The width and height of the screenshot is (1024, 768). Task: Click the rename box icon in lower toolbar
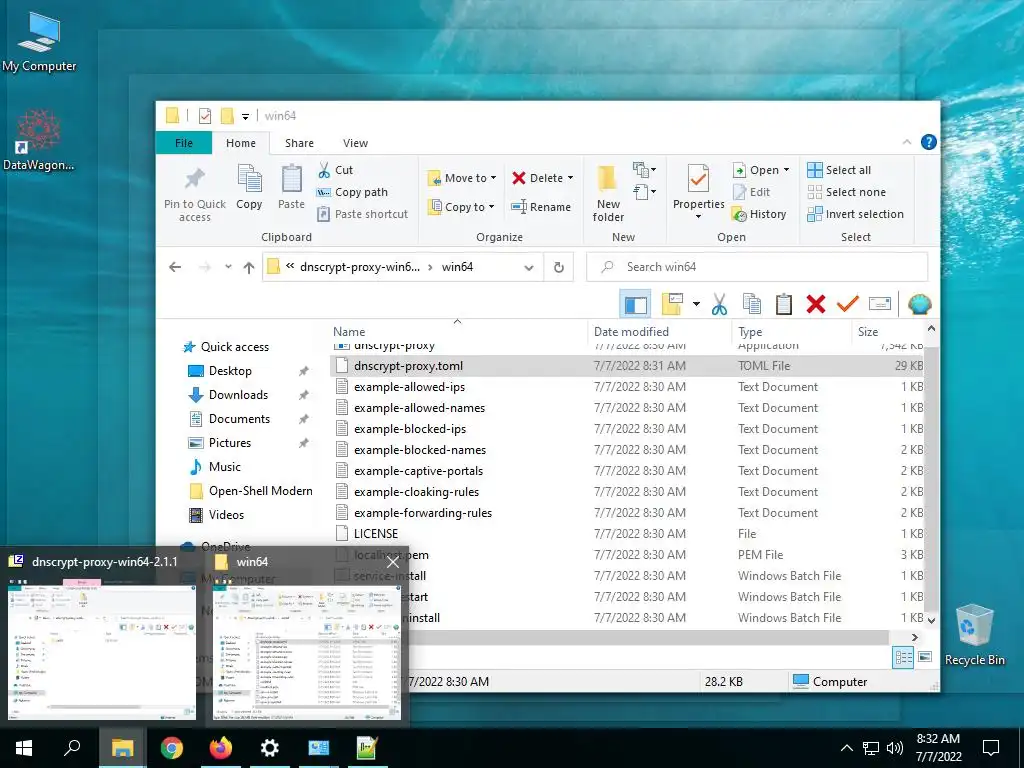pos(880,304)
